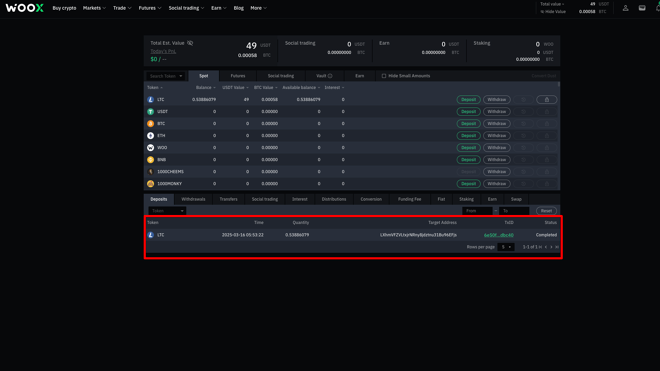Open the More dropdown menu
Image resolution: width=660 pixels, height=371 pixels.
(258, 8)
